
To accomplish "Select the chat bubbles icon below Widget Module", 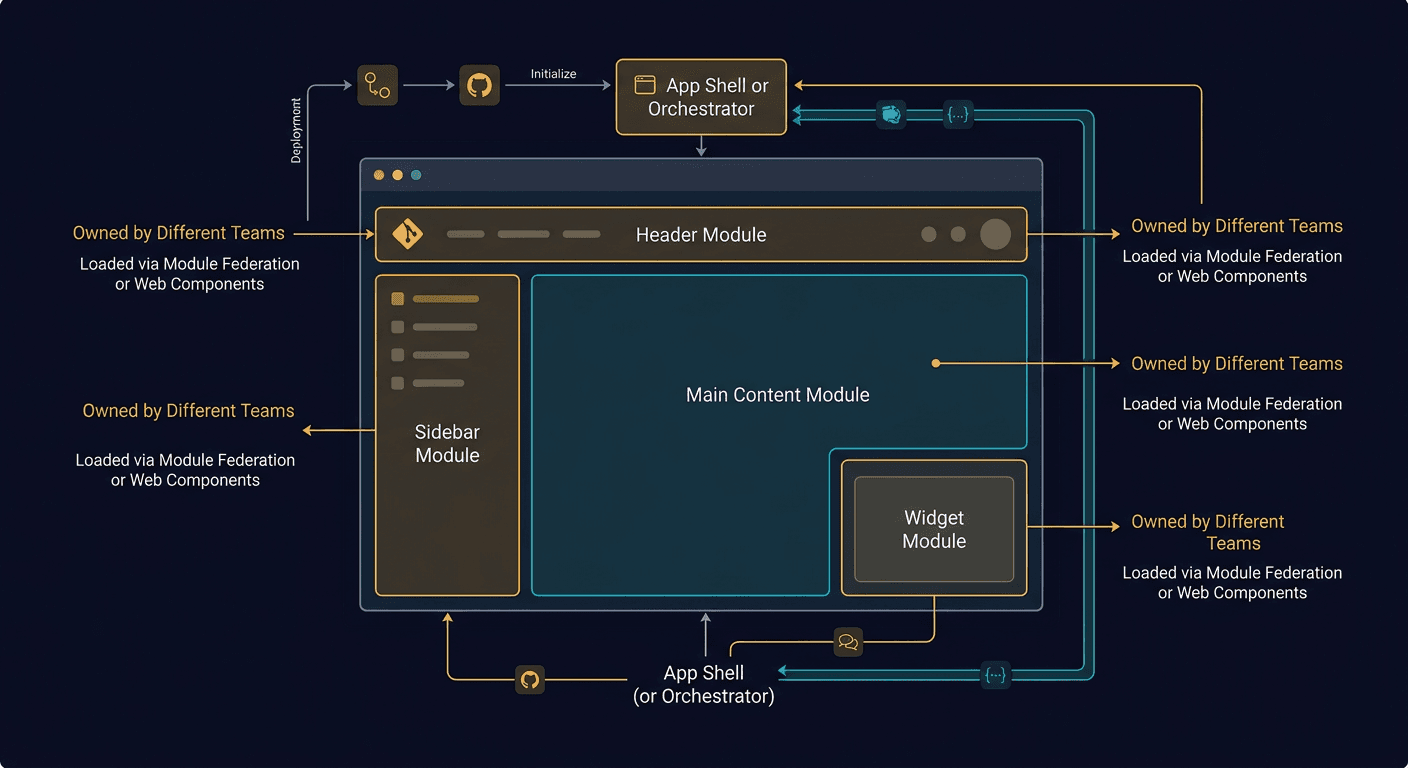I will tap(848, 642).
